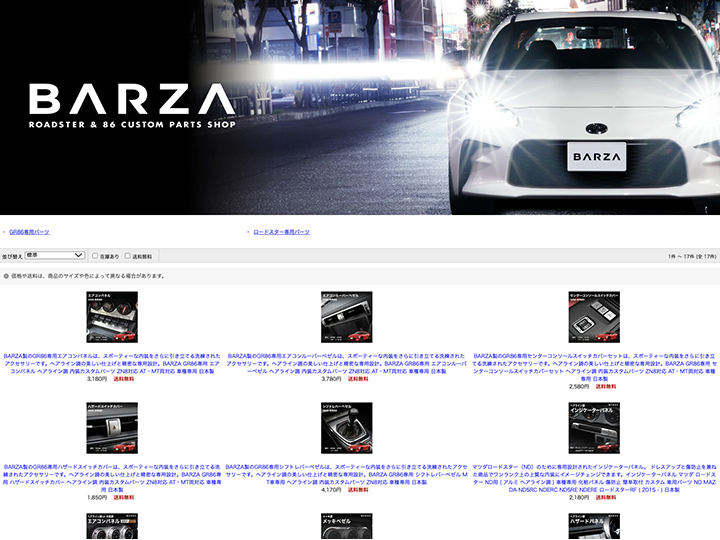Click the シフトレバーベゼル product thumbnail

click(347, 428)
